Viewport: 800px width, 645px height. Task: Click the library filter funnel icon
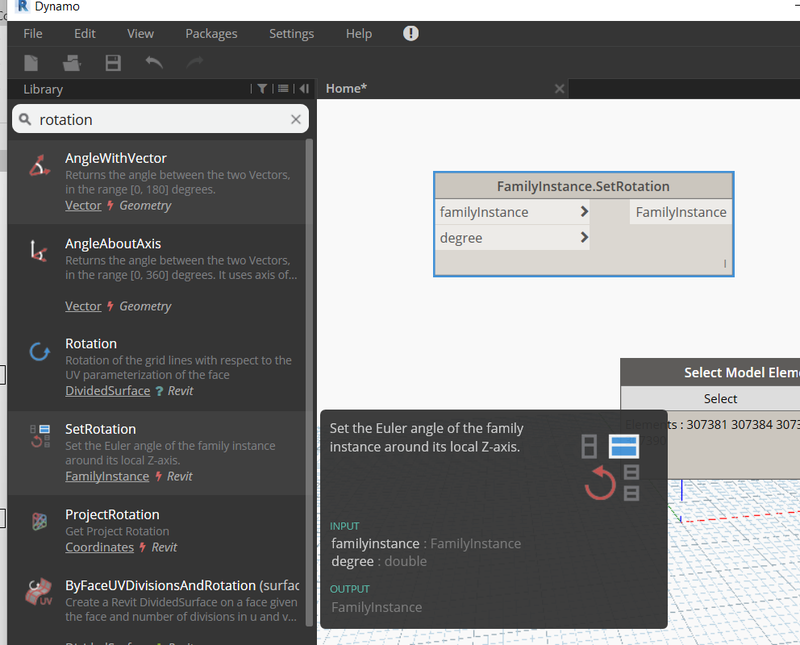point(262,89)
